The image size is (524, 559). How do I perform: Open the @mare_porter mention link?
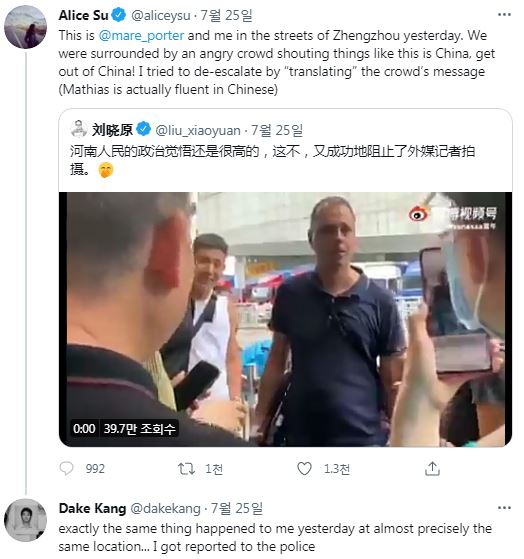[x=141, y=36]
